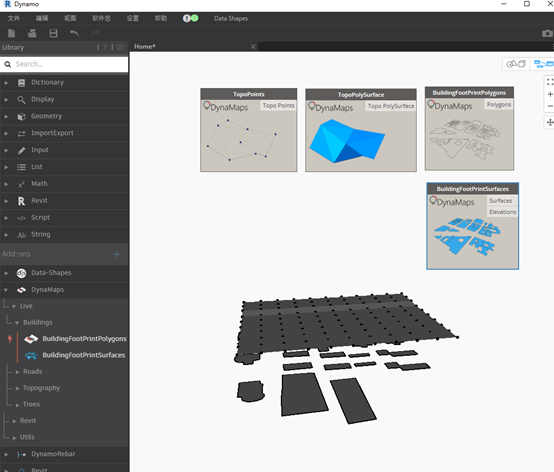Switch to graph view navigation
Viewport: 554px width, 472px height.
pos(544,64)
